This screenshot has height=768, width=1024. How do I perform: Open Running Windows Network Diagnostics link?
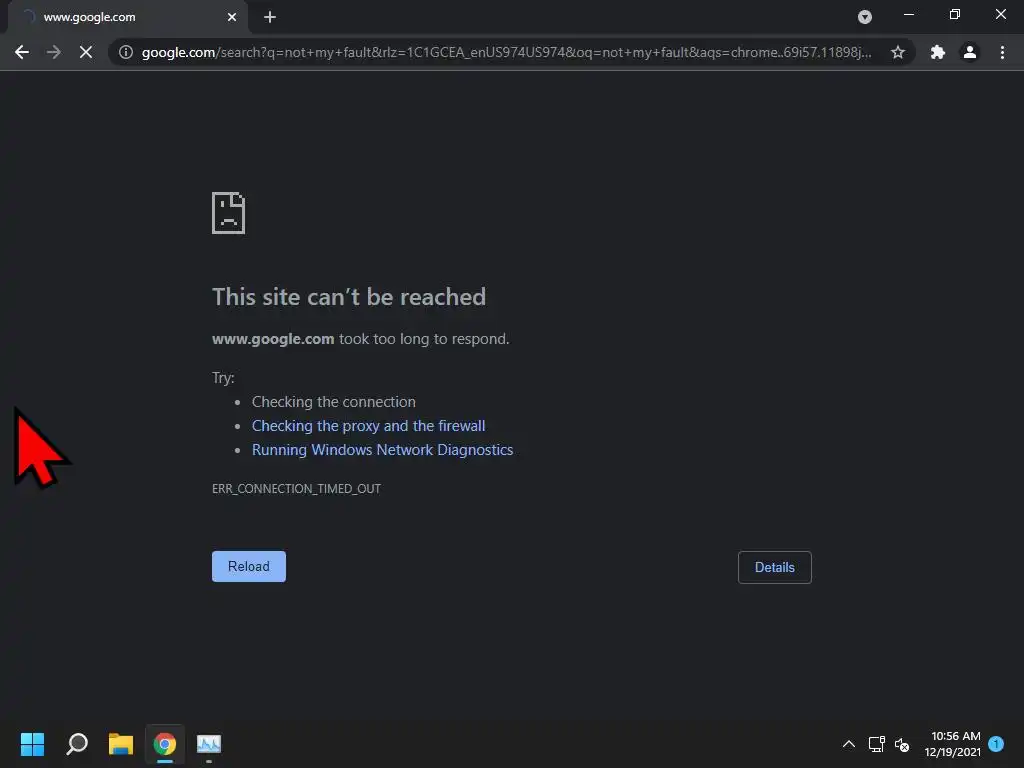click(383, 450)
